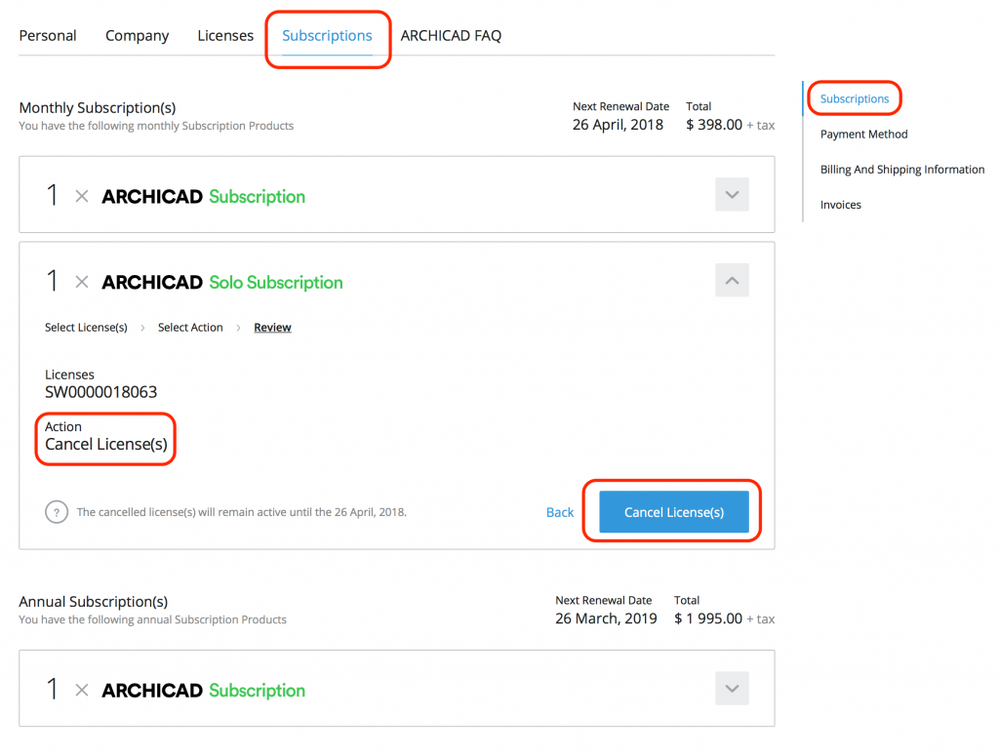The height and width of the screenshot is (752, 999).
Task: Return to the Select License(s) step
Action: point(86,328)
